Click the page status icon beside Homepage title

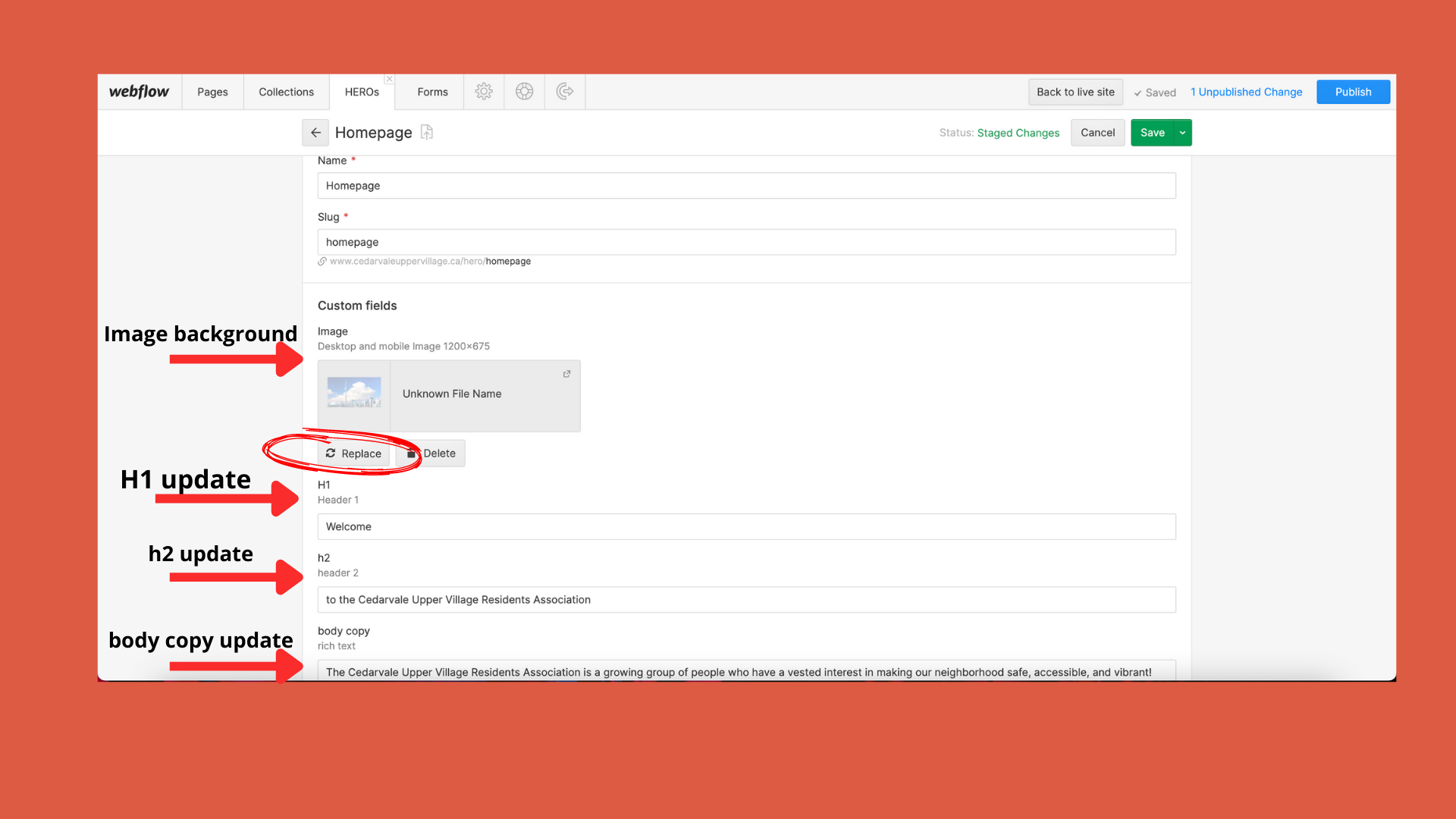(x=427, y=133)
